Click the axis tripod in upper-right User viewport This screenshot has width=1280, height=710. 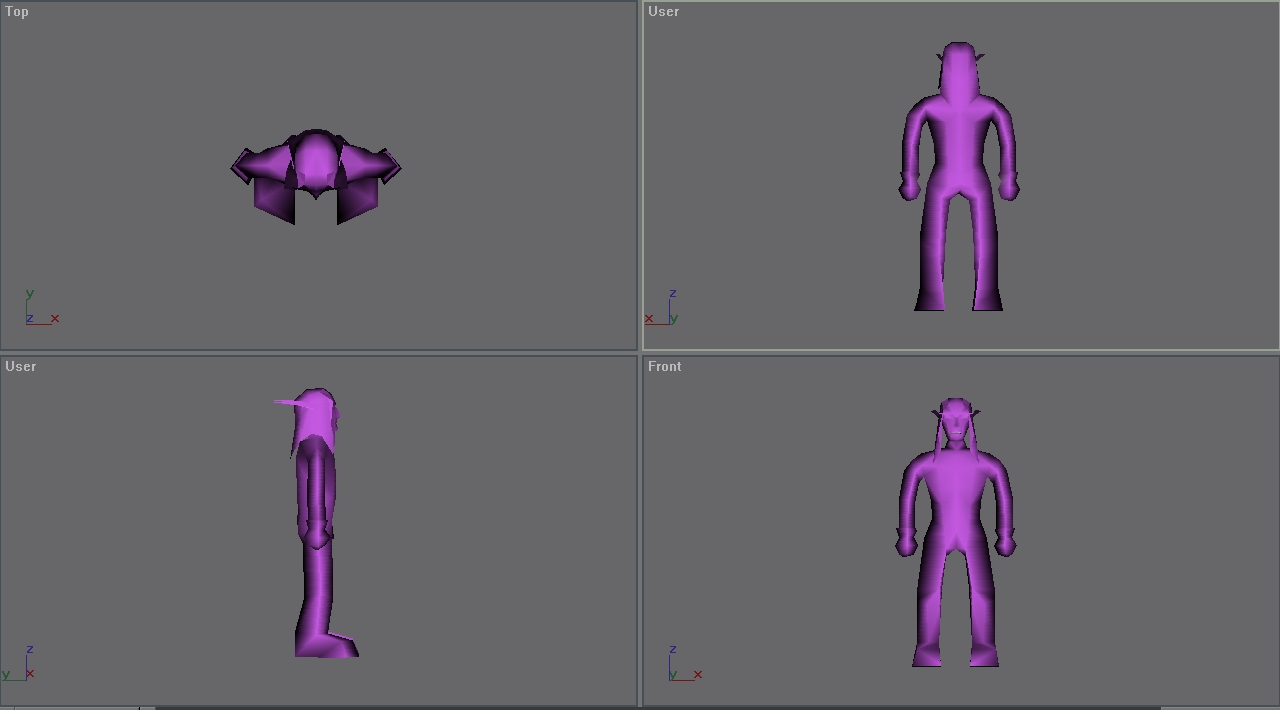663,308
